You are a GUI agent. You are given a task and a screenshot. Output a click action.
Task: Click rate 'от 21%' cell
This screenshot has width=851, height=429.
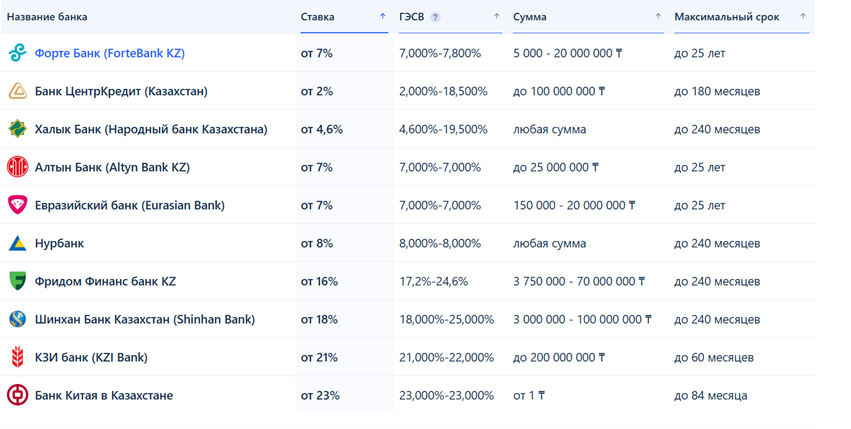(319, 357)
